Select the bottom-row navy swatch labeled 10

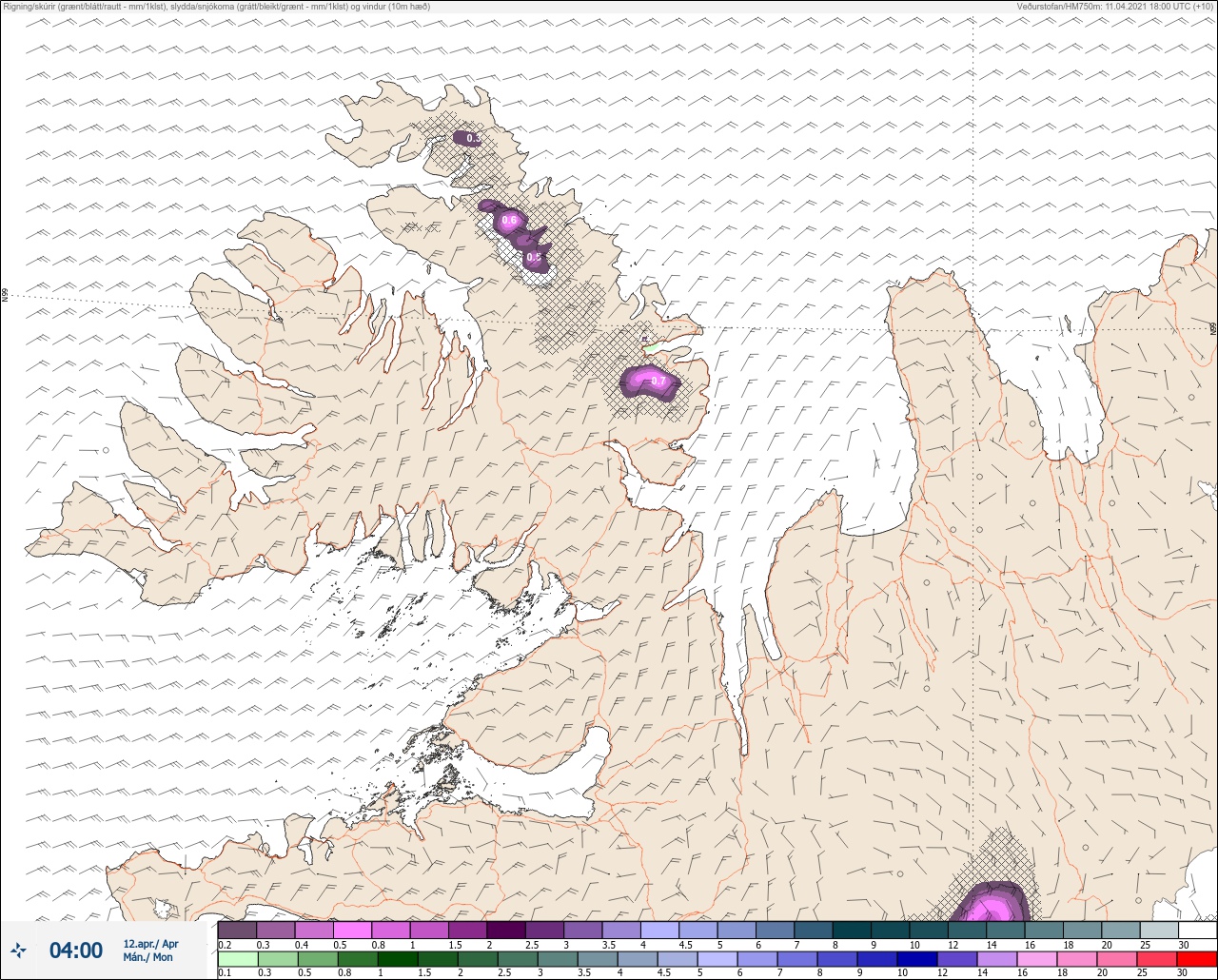coord(917,959)
